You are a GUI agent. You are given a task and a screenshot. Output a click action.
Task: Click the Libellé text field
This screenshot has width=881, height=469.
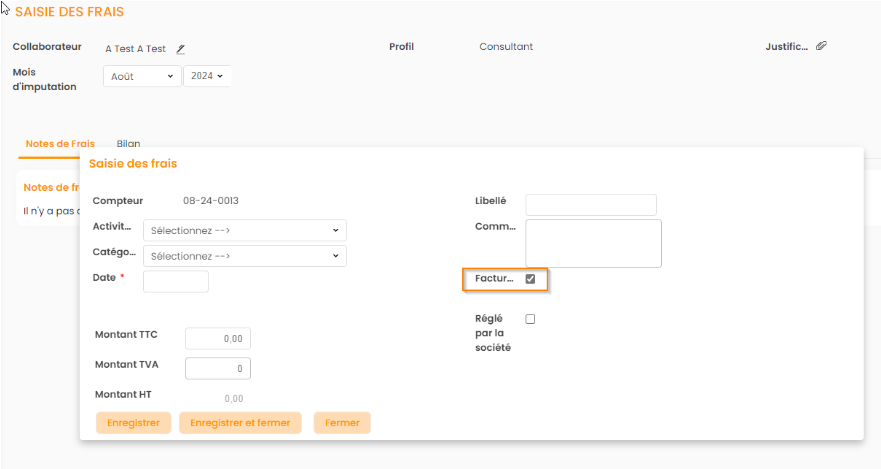click(590, 205)
